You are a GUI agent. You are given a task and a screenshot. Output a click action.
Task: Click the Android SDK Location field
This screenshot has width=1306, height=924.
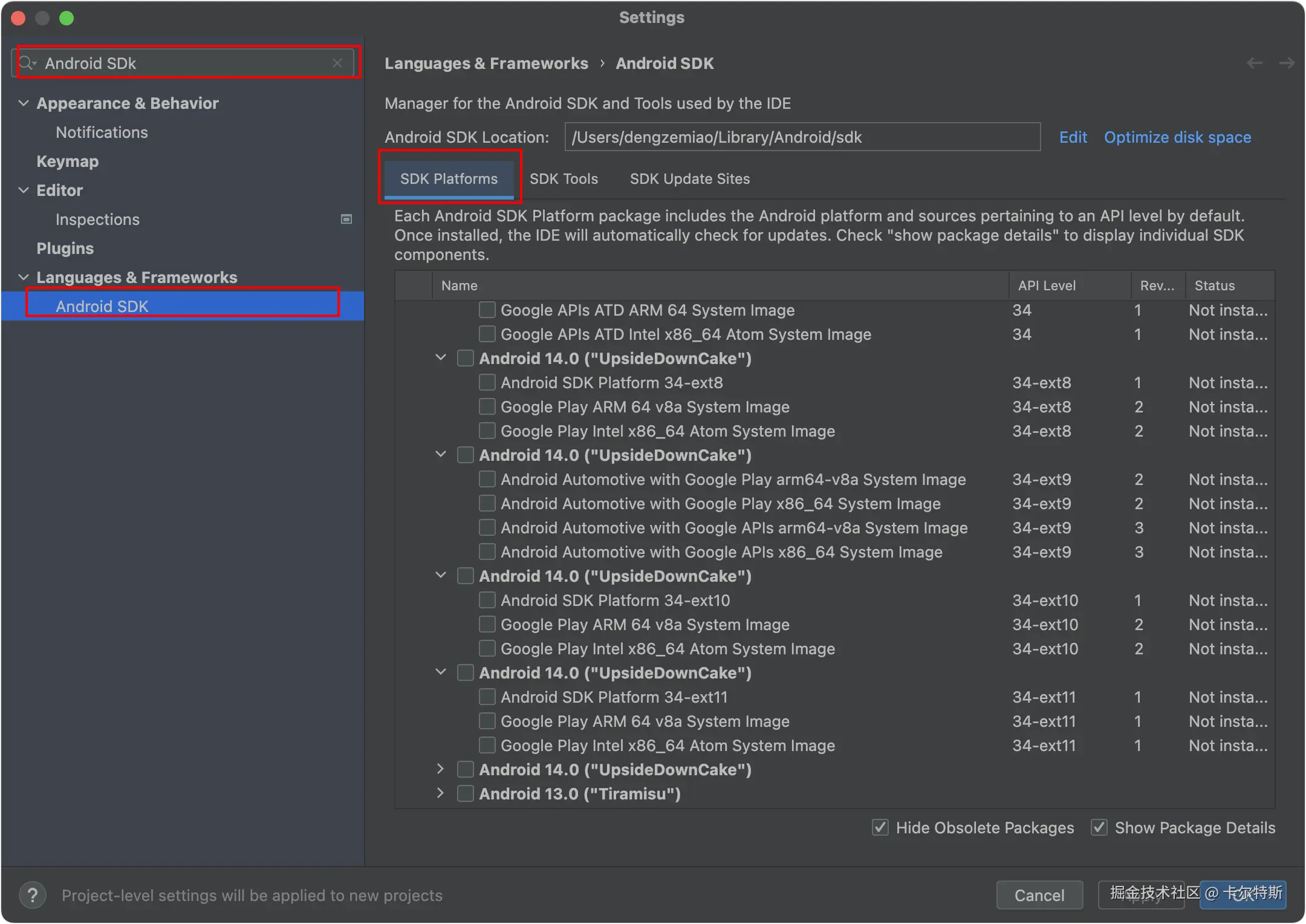click(802, 137)
